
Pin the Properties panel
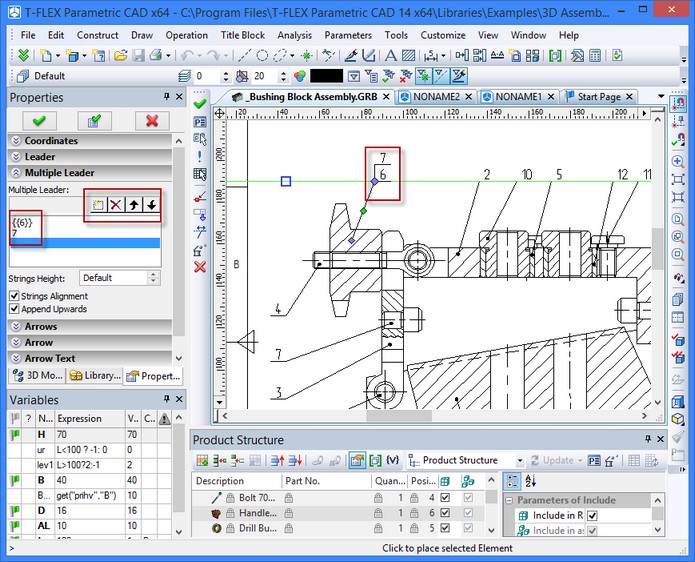pos(166,97)
